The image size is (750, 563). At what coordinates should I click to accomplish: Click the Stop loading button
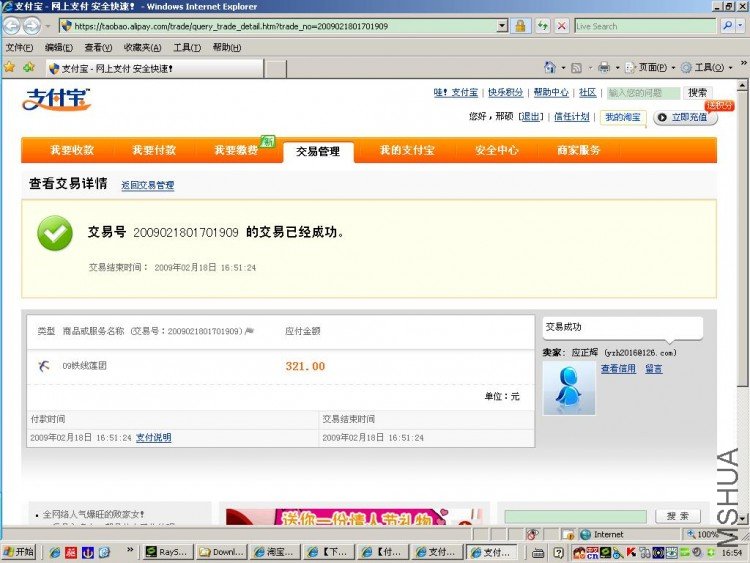(562, 26)
